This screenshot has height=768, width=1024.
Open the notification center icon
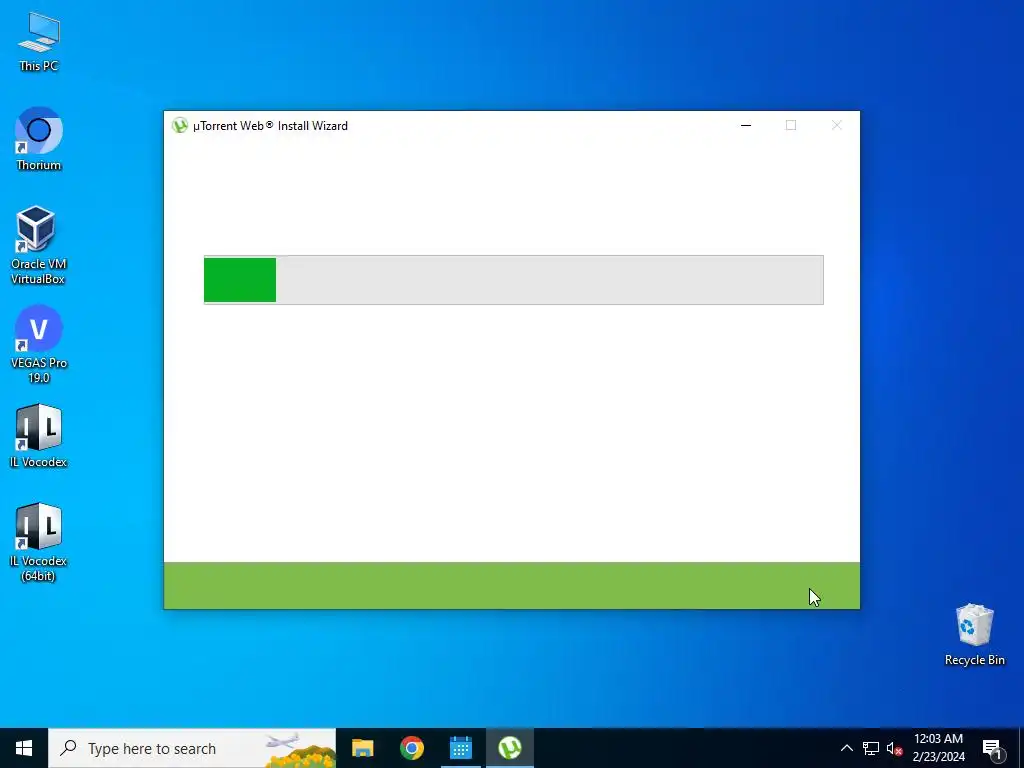click(992, 748)
